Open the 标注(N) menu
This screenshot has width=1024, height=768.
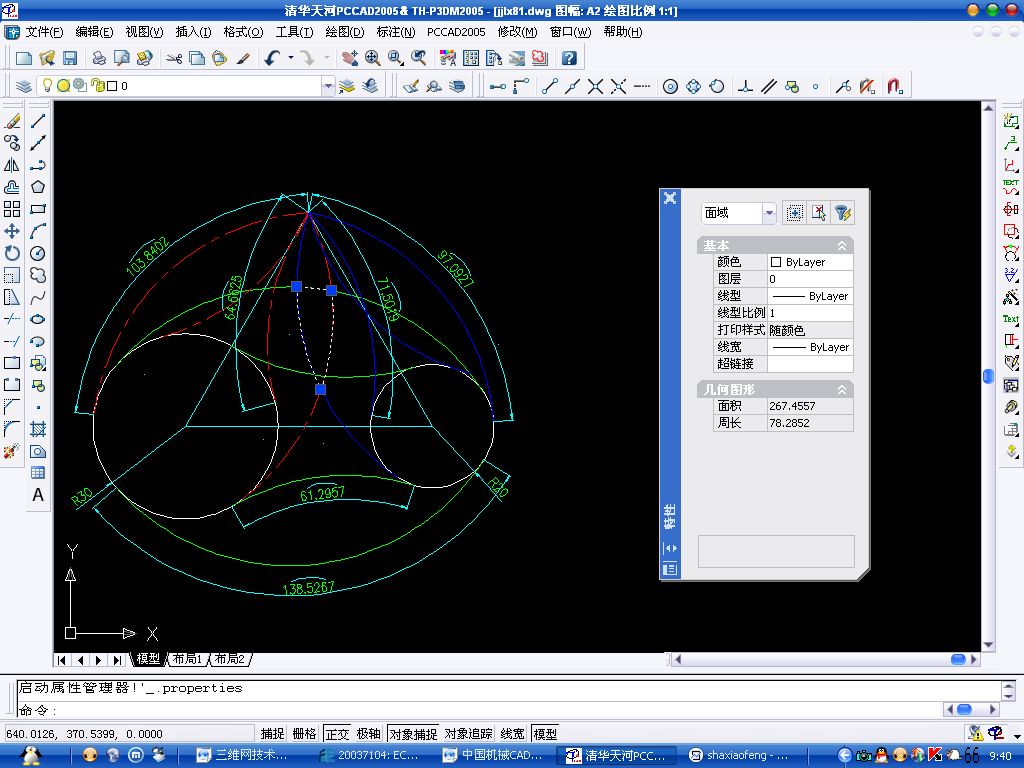coord(396,31)
